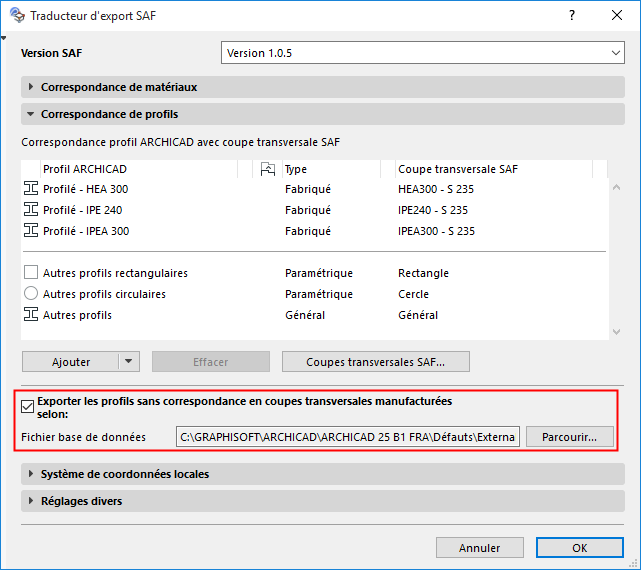Toggle export unmatched profiles checkbox
The width and height of the screenshot is (641, 570).
coord(27,407)
